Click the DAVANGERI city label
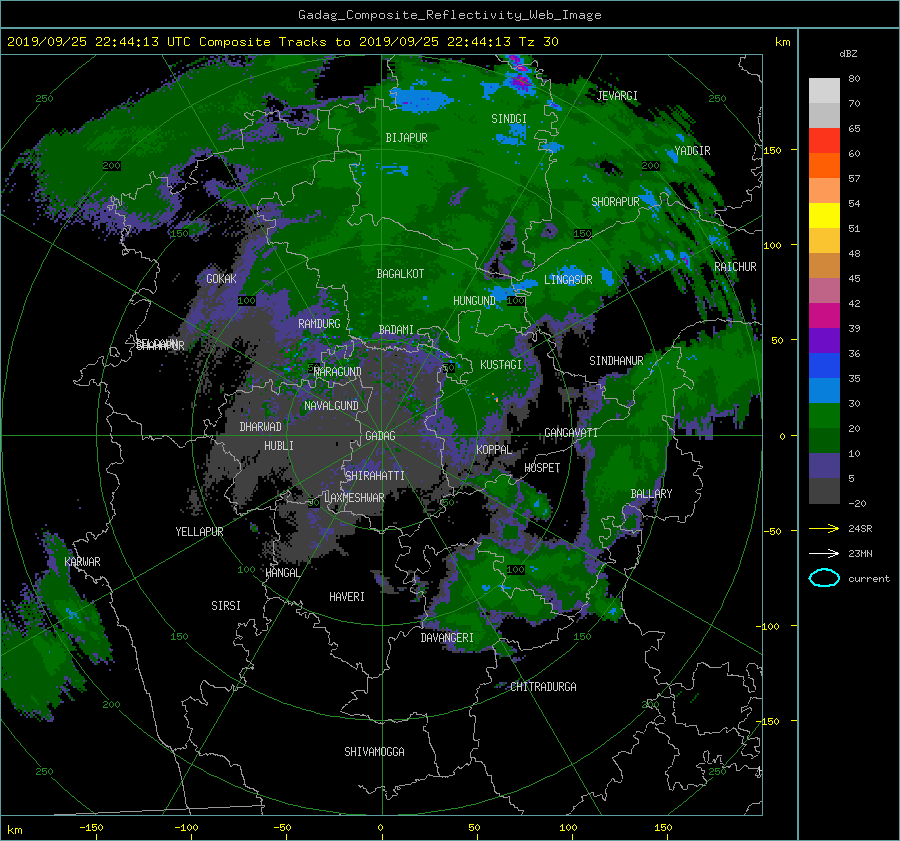The width and height of the screenshot is (900, 841). (447, 638)
